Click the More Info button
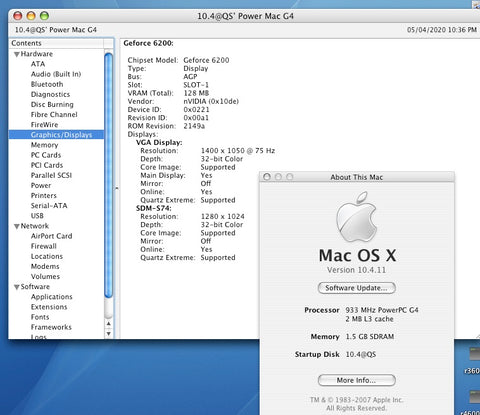Image resolution: width=480 pixels, height=415 pixels. tap(357, 380)
